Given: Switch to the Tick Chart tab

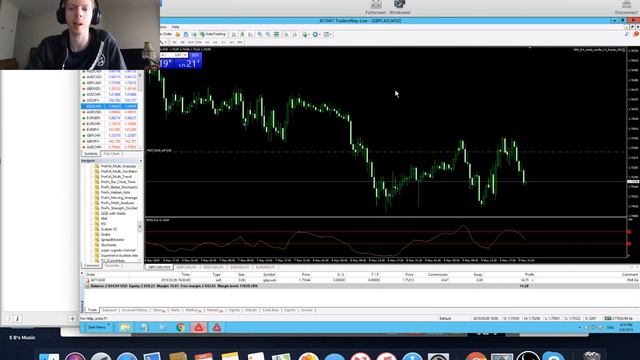Looking at the screenshot, I should pyautogui.click(x=111, y=154).
